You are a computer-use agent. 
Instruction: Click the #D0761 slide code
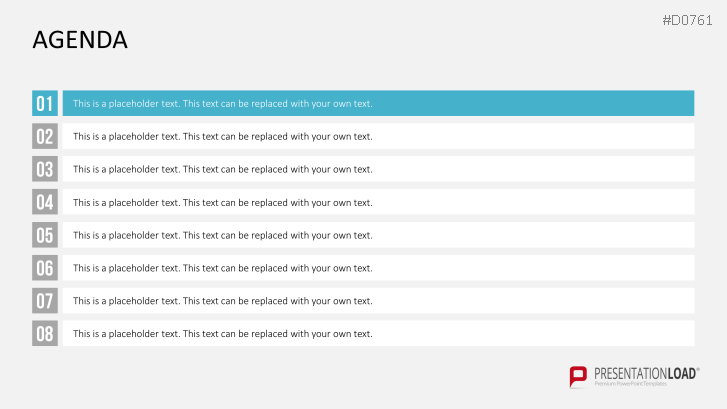tap(687, 20)
